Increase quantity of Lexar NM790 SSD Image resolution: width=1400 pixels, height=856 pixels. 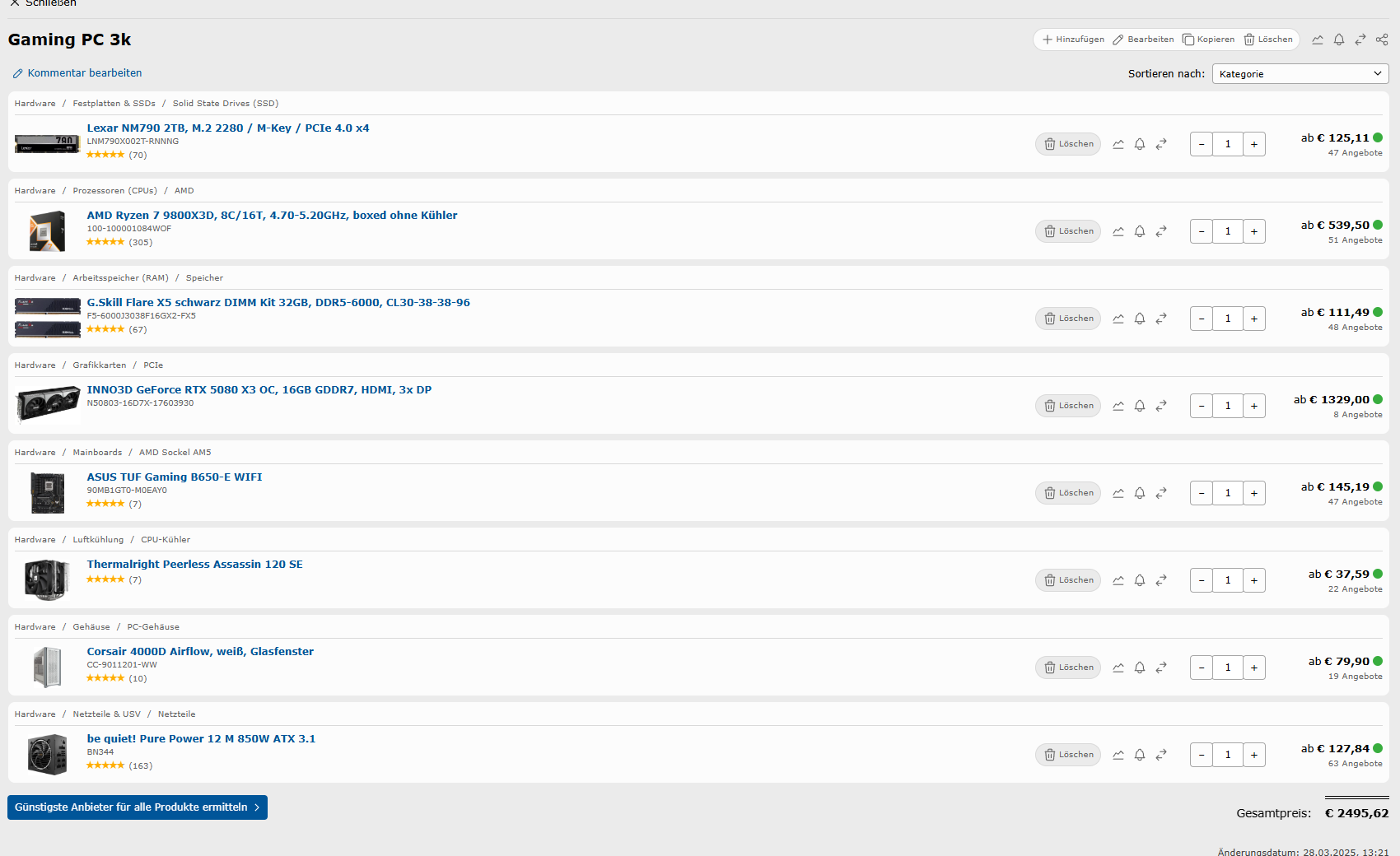pyautogui.click(x=1253, y=144)
